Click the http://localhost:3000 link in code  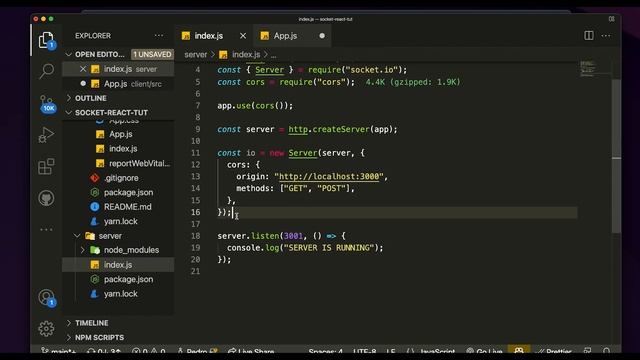click(329, 176)
